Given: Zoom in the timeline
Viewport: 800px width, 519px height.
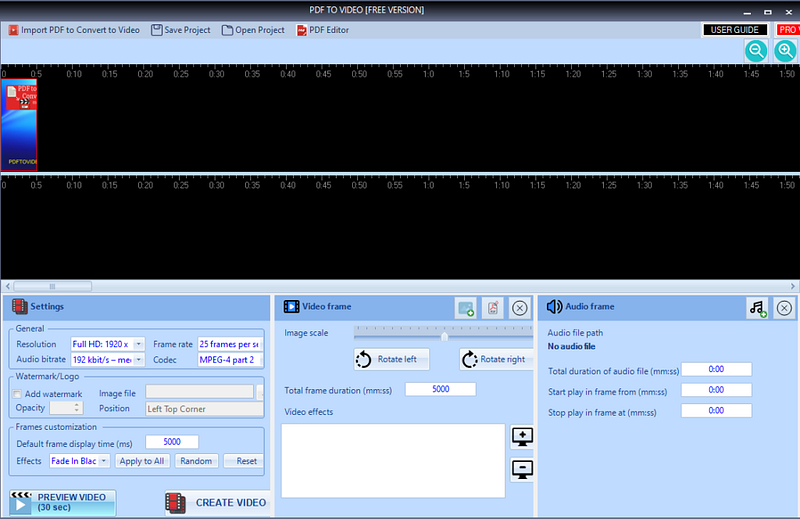Looking at the screenshot, I should coord(785,51).
